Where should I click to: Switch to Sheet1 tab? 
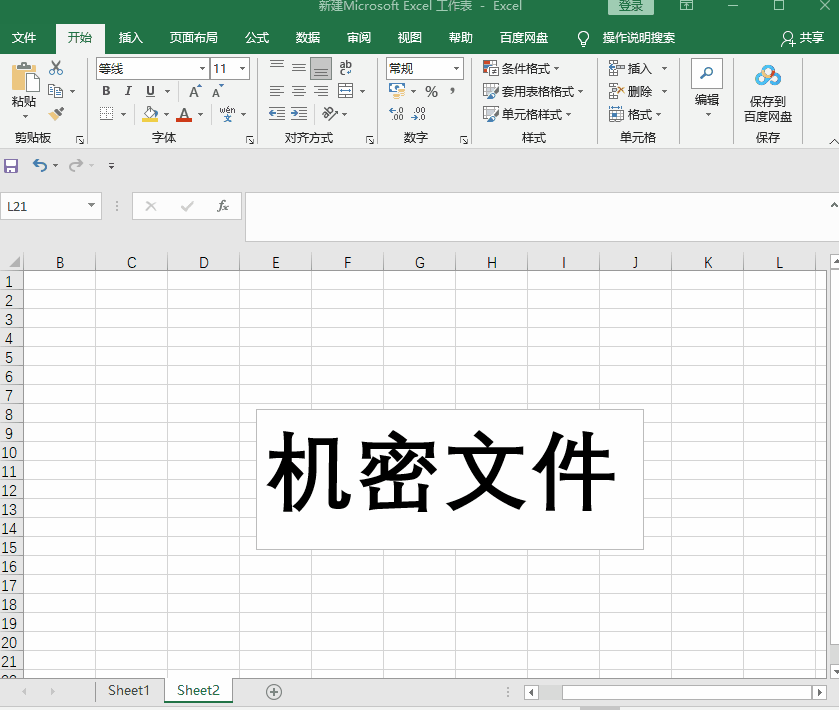tap(128, 690)
